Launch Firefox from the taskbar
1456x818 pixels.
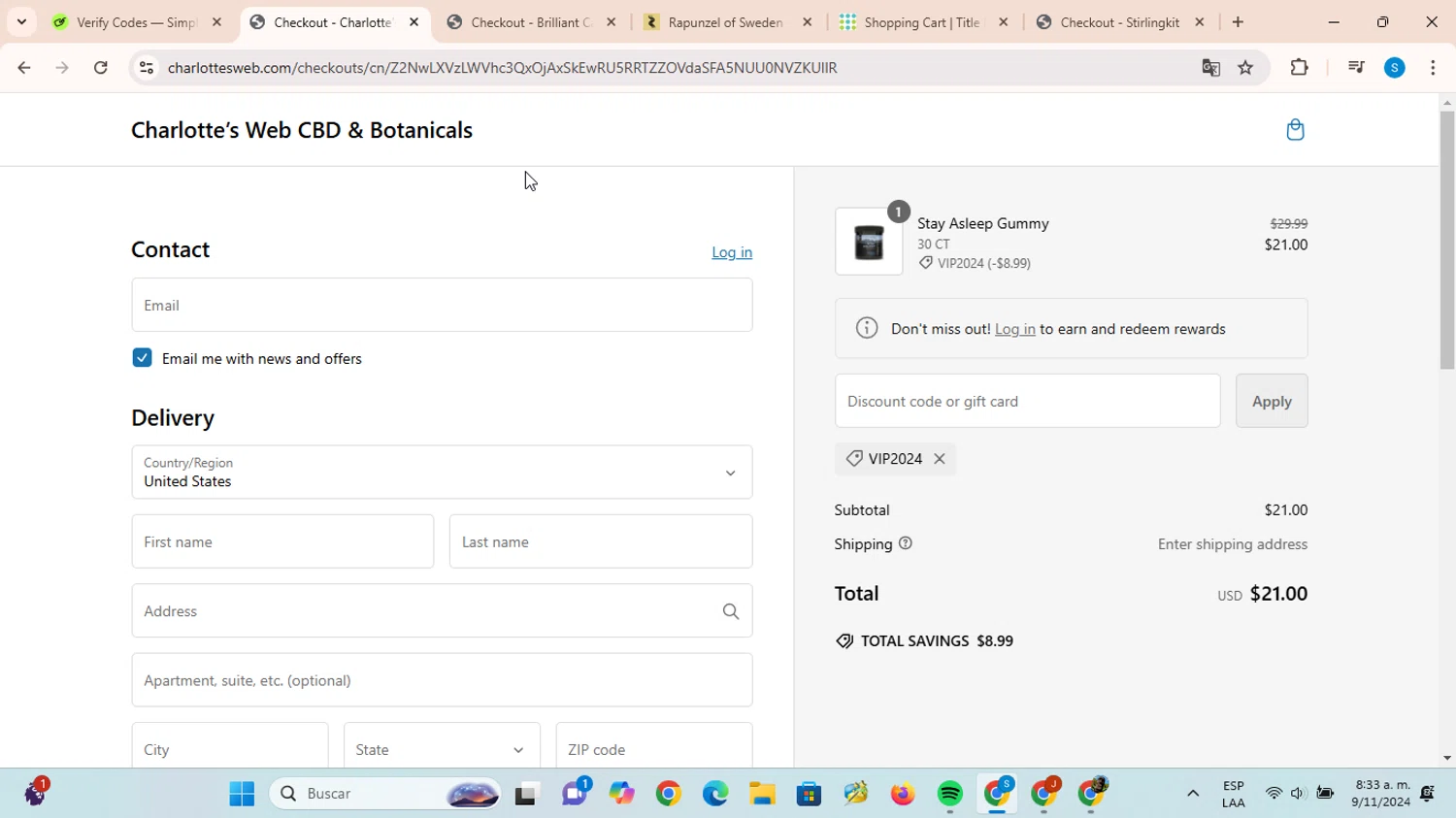click(x=903, y=794)
